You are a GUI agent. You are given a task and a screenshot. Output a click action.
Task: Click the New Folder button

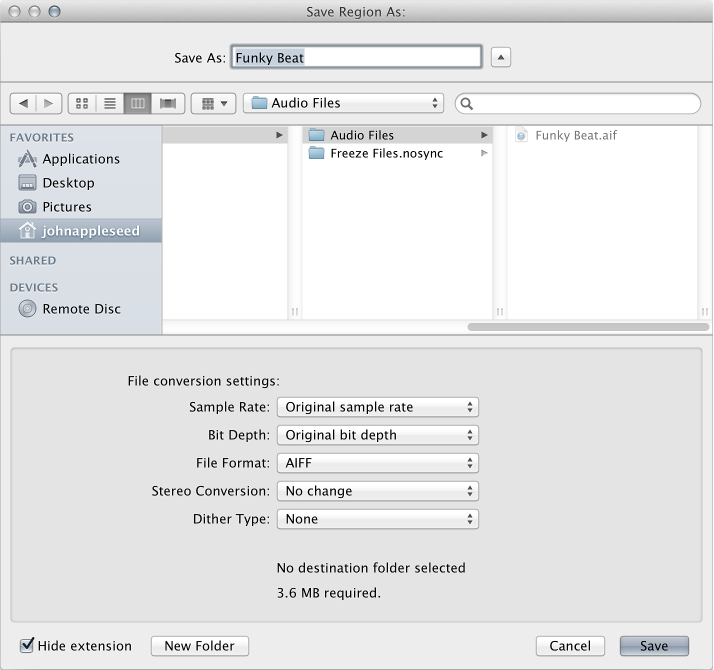200,646
